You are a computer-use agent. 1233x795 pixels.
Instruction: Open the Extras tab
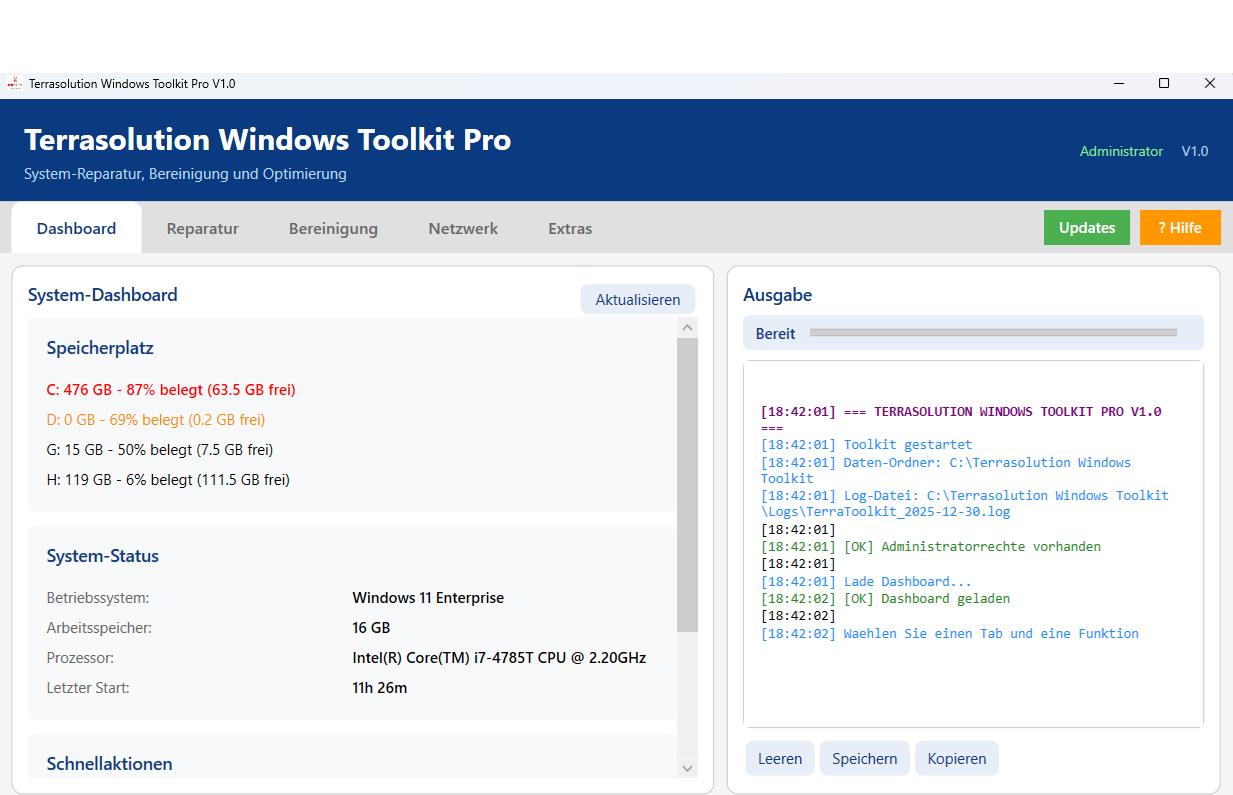click(570, 228)
